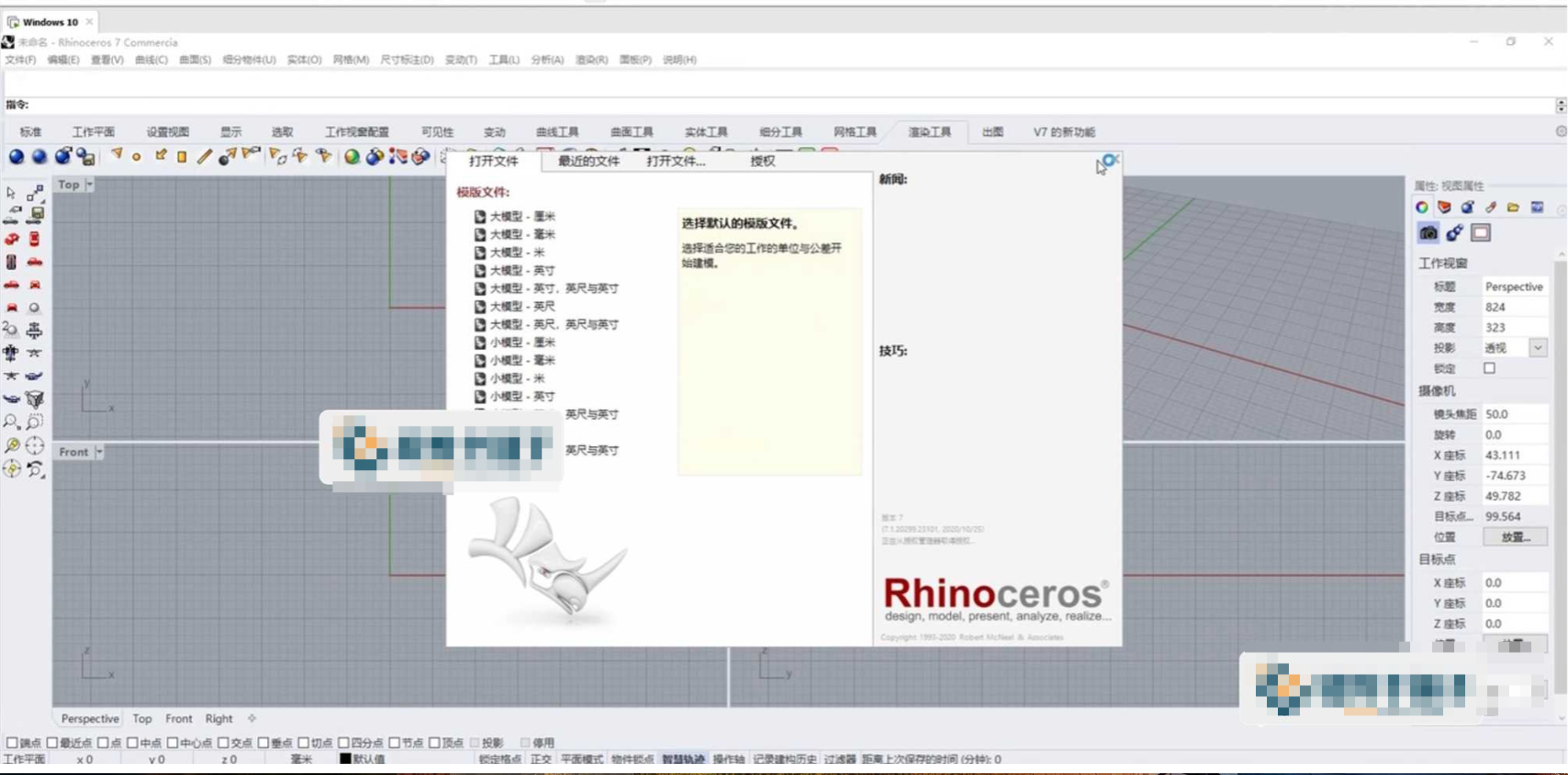Enable the 切点 osnap checkbox
Image resolution: width=1568 pixels, height=775 pixels.
click(304, 743)
